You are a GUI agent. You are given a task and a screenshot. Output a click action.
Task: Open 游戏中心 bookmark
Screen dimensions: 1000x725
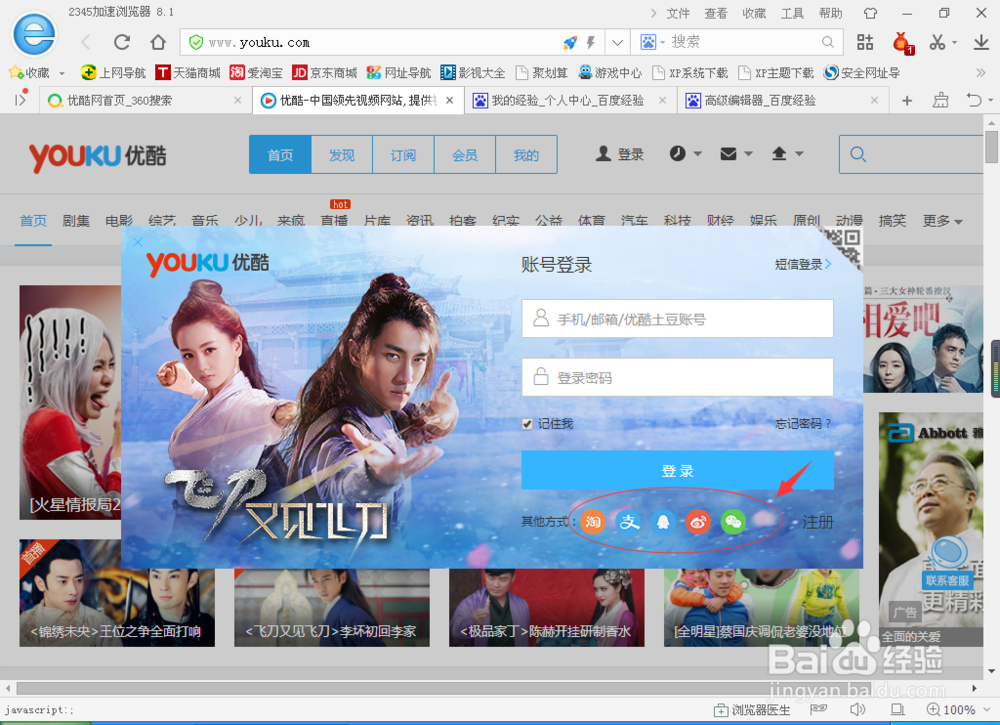point(610,73)
